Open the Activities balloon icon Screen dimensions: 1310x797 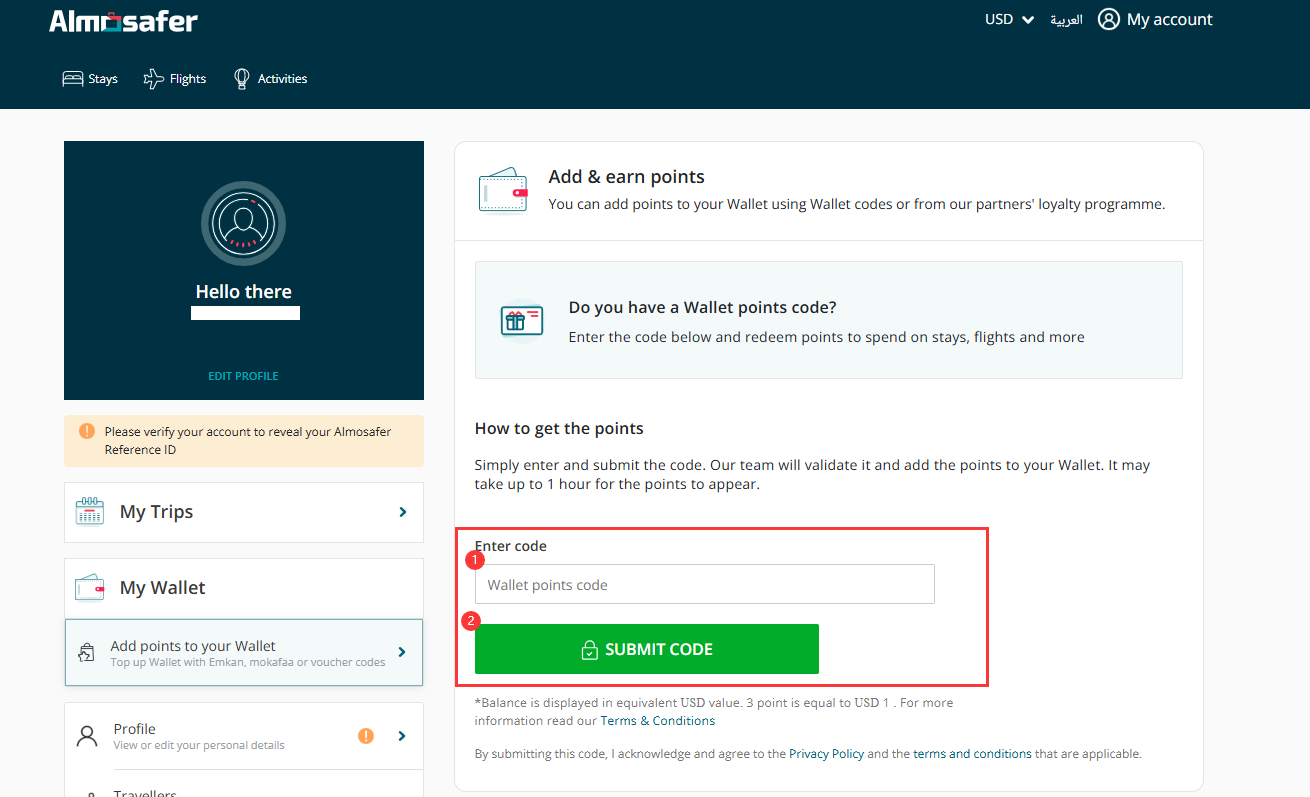241,79
